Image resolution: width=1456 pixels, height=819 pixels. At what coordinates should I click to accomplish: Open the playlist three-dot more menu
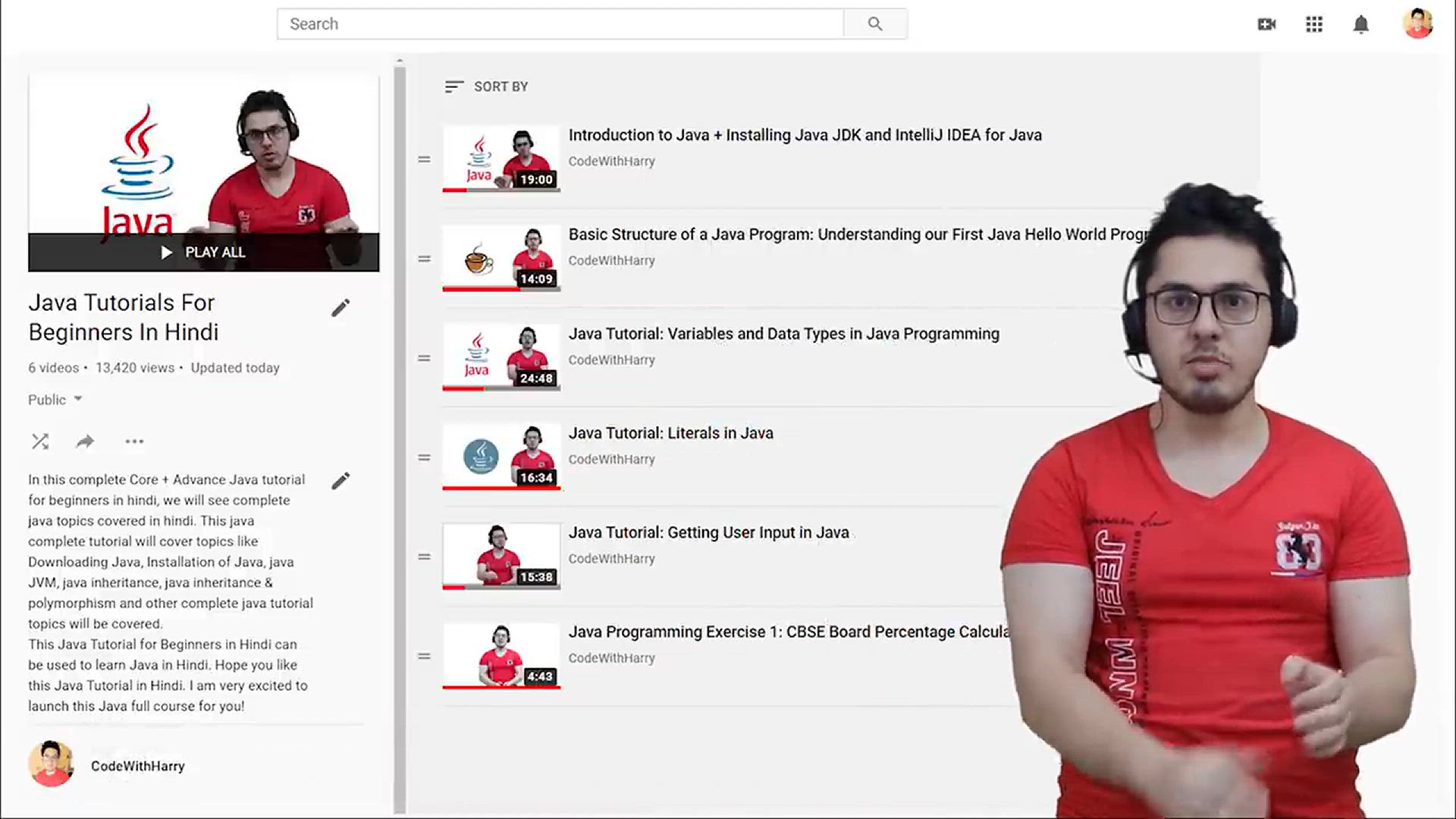pos(134,441)
